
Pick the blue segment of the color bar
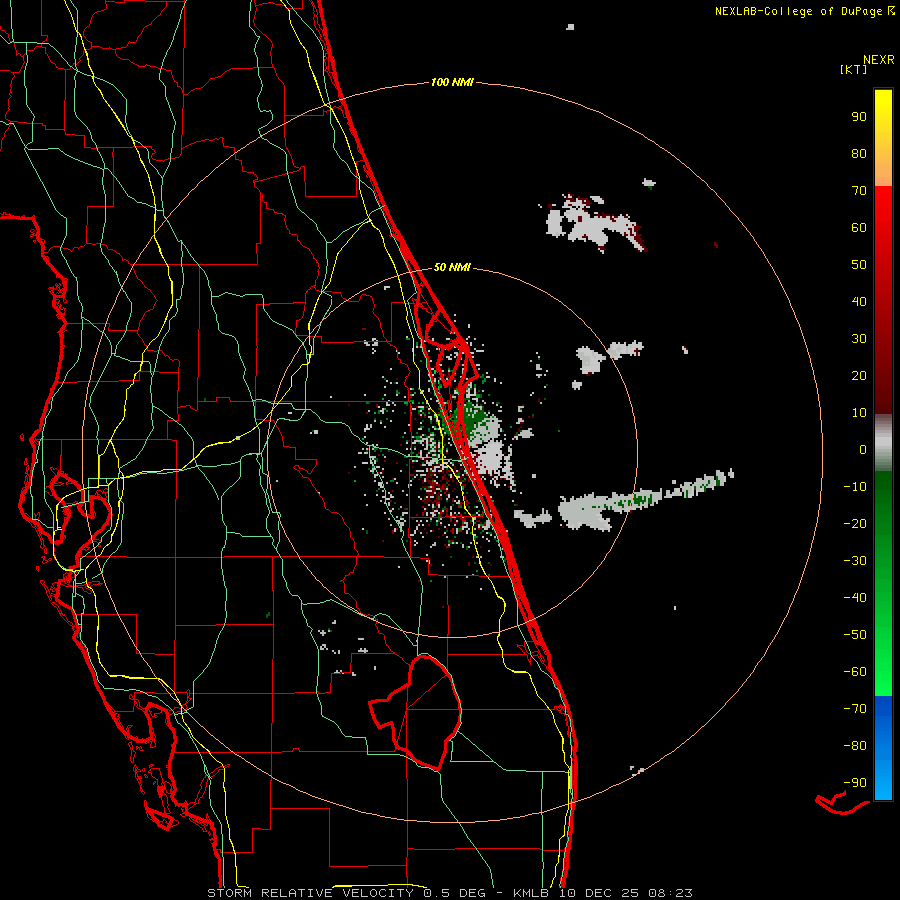(883, 748)
